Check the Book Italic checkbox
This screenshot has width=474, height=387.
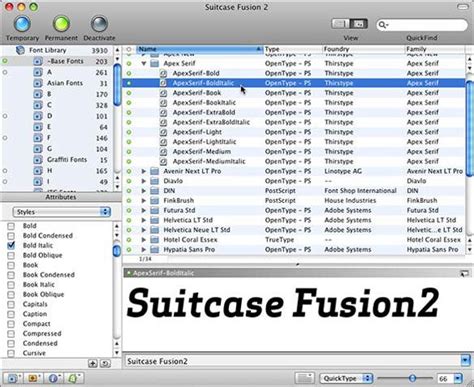pos(11,285)
